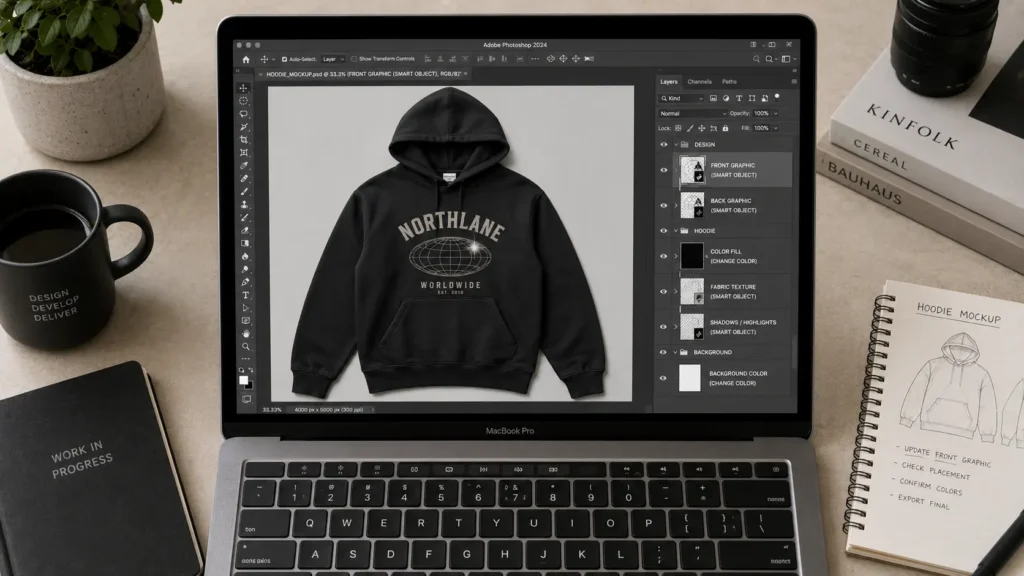The width and height of the screenshot is (1024, 576).
Task: Enable Show Transform Controls checkbox
Action: click(x=354, y=59)
